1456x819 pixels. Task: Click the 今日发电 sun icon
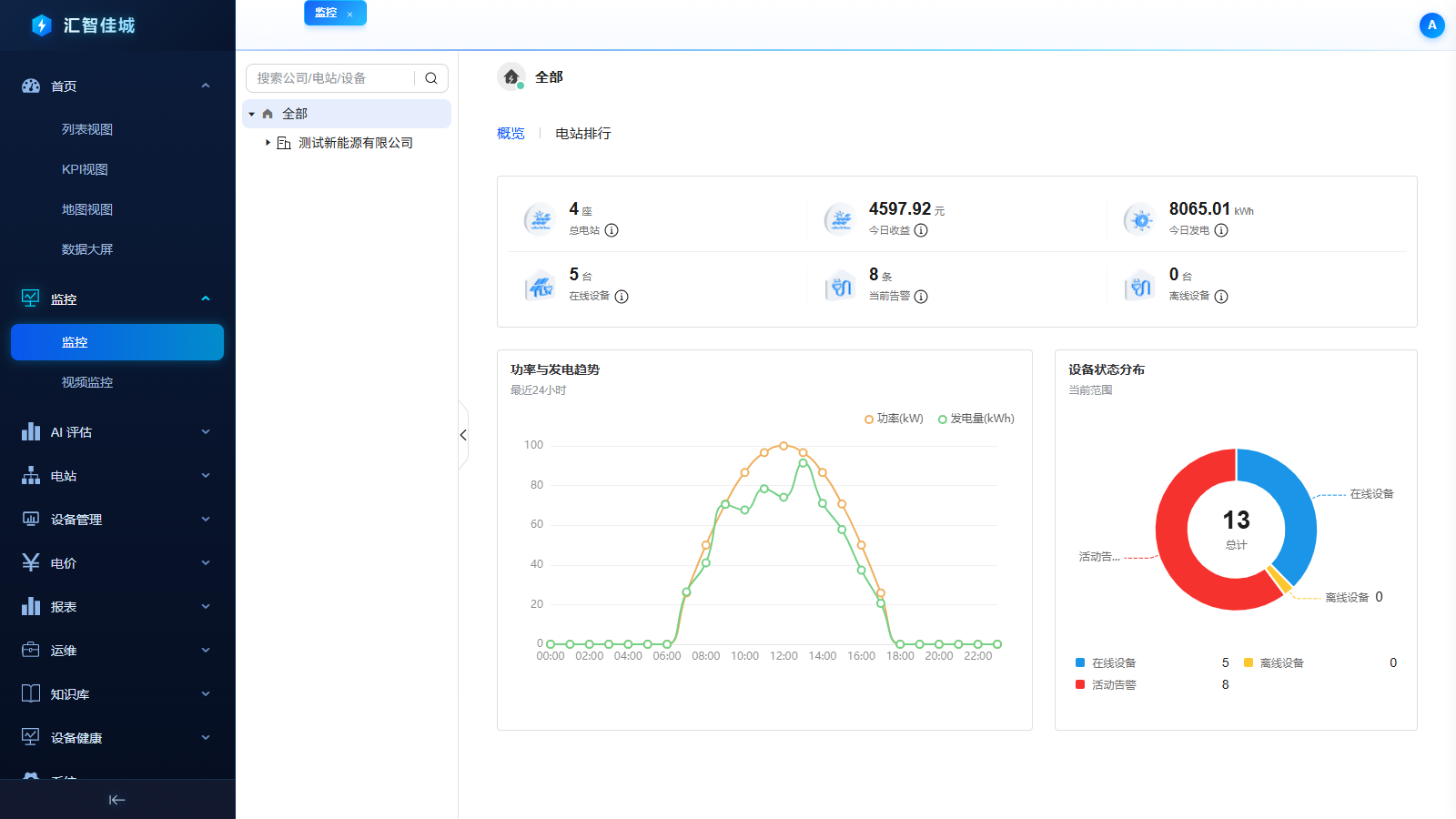point(1140,219)
